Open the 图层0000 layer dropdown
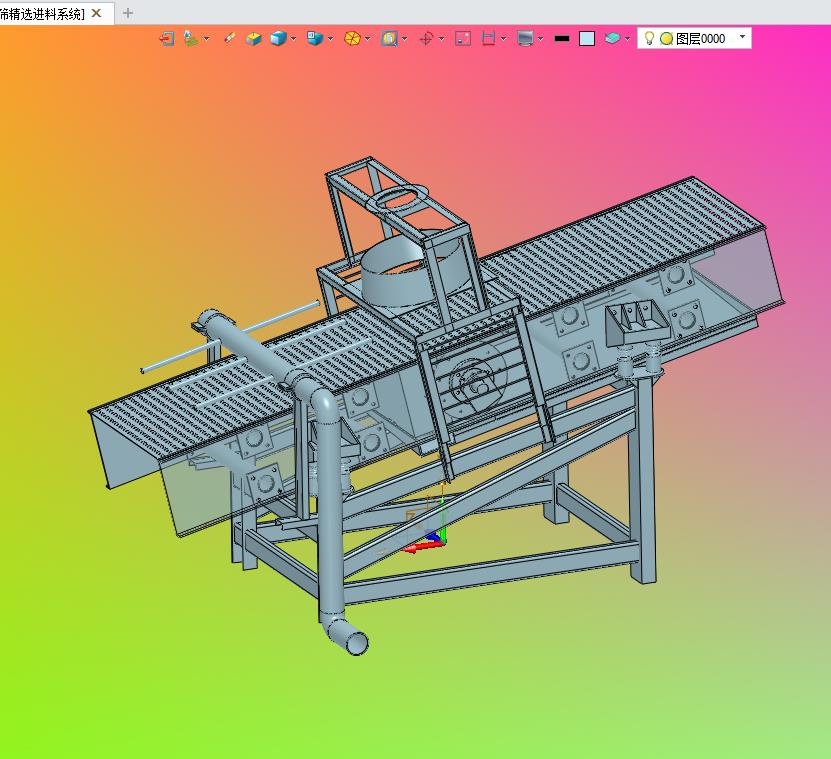831x759 pixels. (x=742, y=37)
